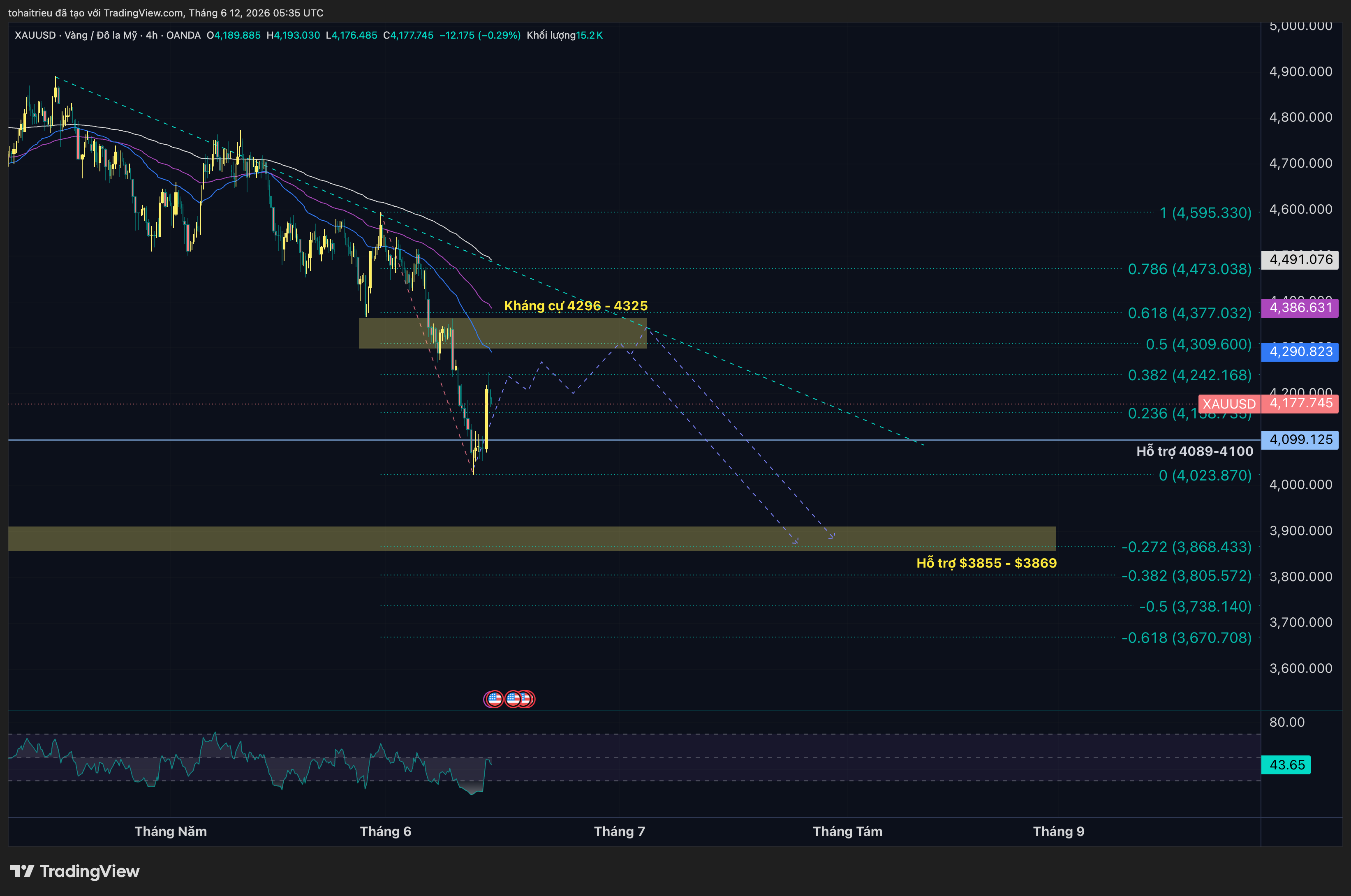Click the XAUUSD symbol title in header

(x=107, y=35)
